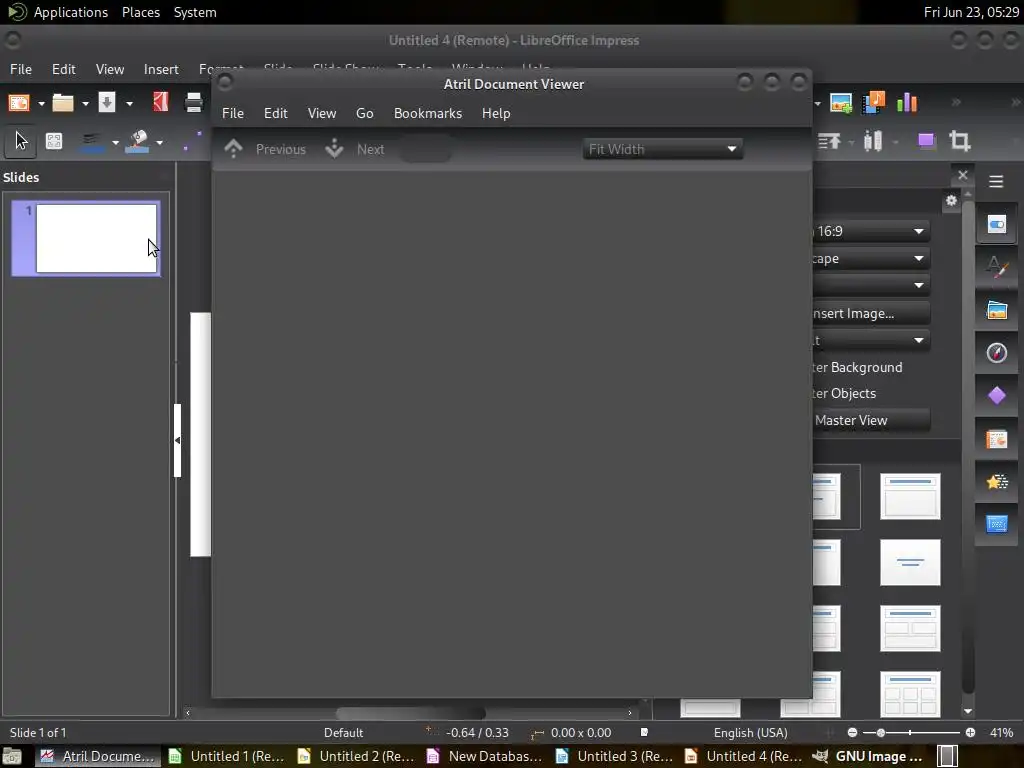Open the 16:9 slide format dropdown
The height and width of the screenshot is (768, 1024).
point(871,231)
